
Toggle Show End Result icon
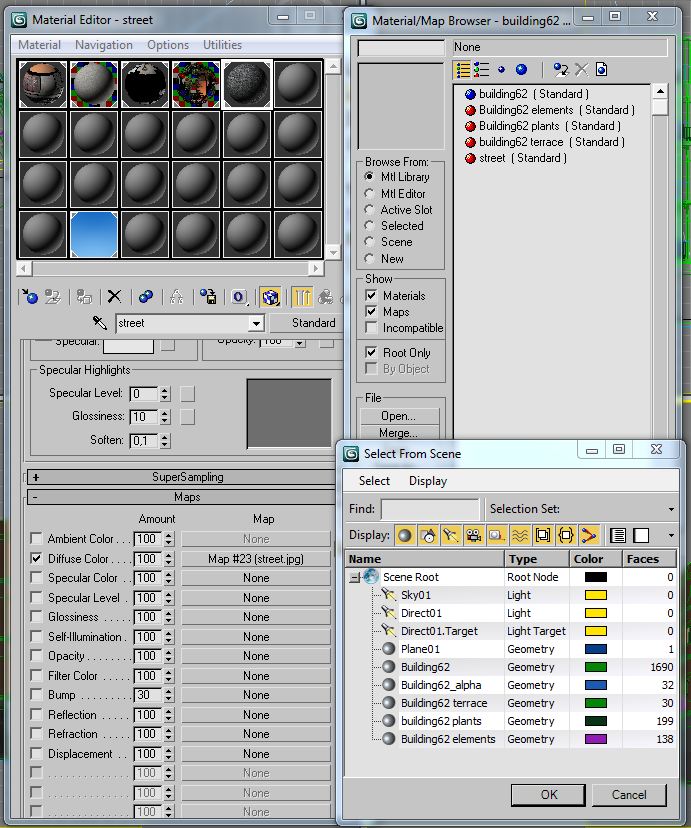(x=302, y=297)
